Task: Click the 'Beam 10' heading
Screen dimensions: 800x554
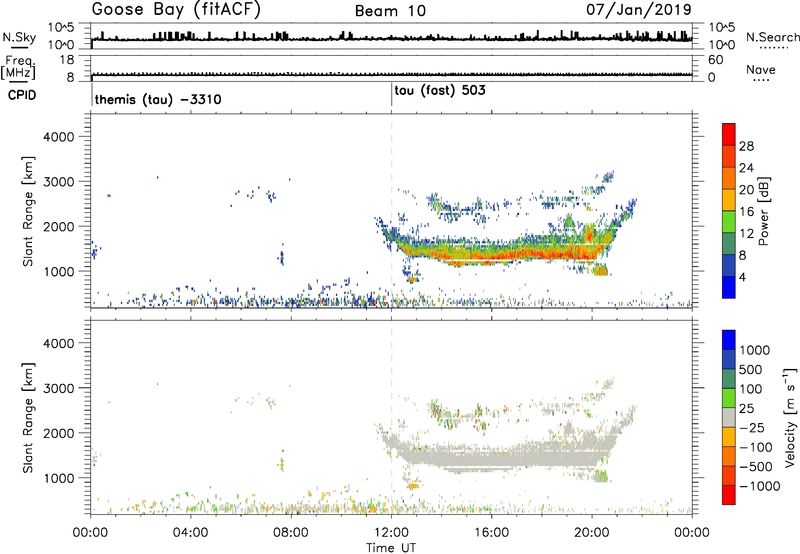Action: [x=390, y=11]
